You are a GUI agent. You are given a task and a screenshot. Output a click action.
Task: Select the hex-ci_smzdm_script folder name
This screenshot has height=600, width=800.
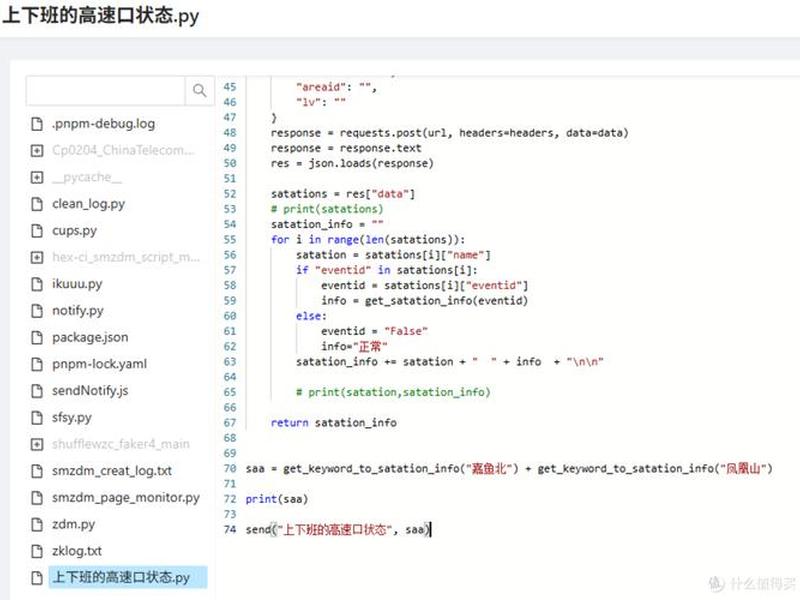[126, 257]
